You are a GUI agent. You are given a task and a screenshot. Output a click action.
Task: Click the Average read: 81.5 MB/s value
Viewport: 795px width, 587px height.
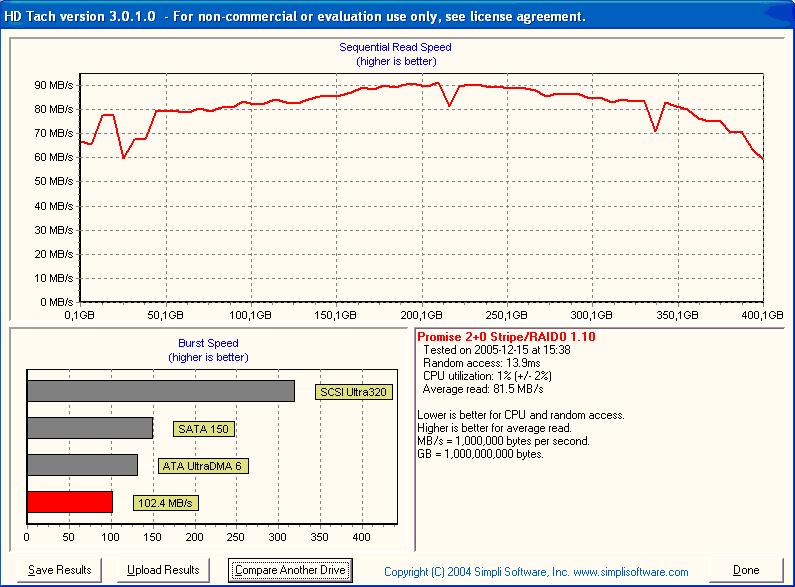pyautogui.click(x=483, y=389)
